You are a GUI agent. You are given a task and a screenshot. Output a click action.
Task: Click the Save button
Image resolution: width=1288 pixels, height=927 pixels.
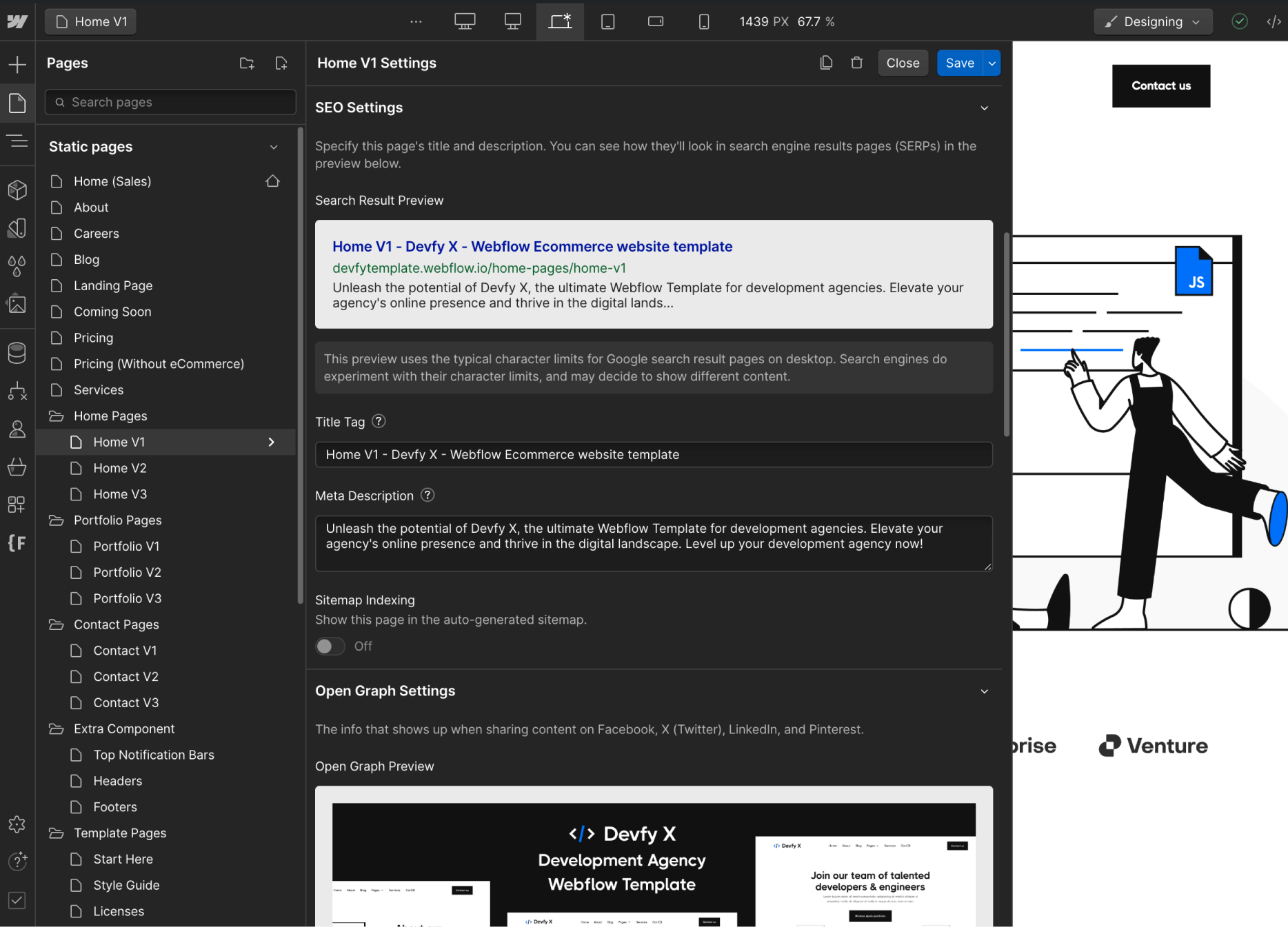tap(960, 63)
